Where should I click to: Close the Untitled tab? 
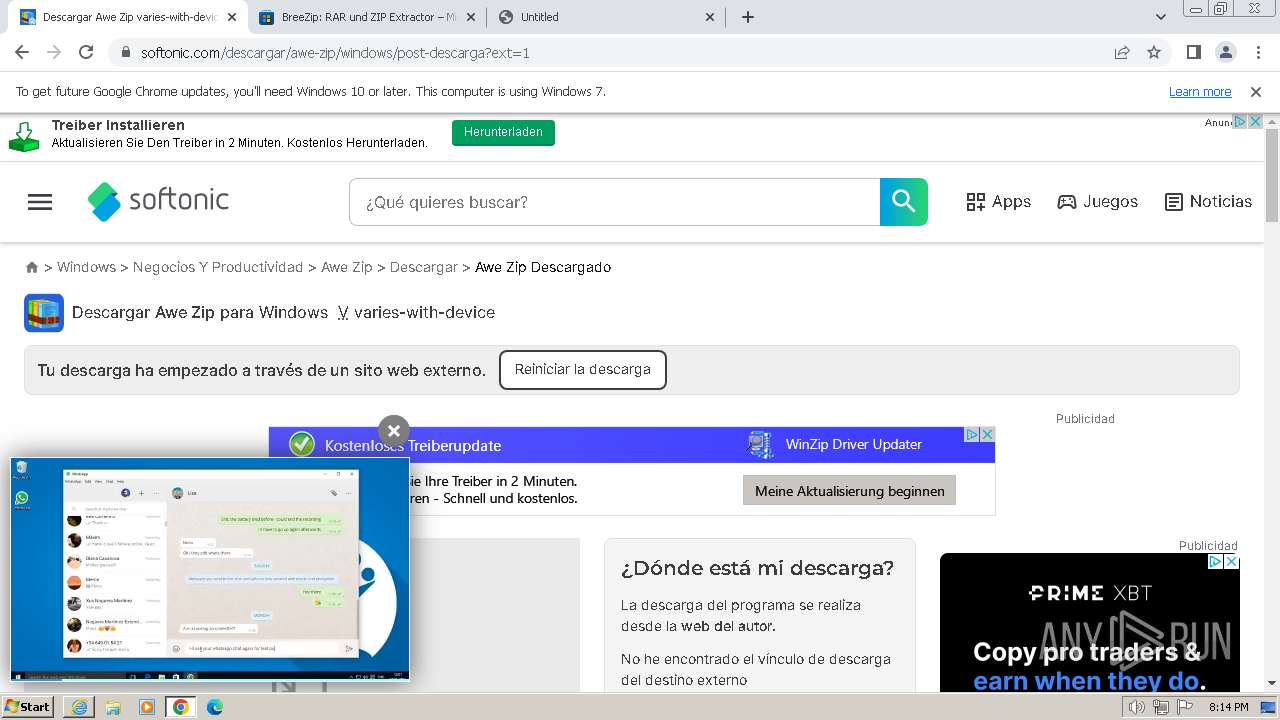coord(711,17)
